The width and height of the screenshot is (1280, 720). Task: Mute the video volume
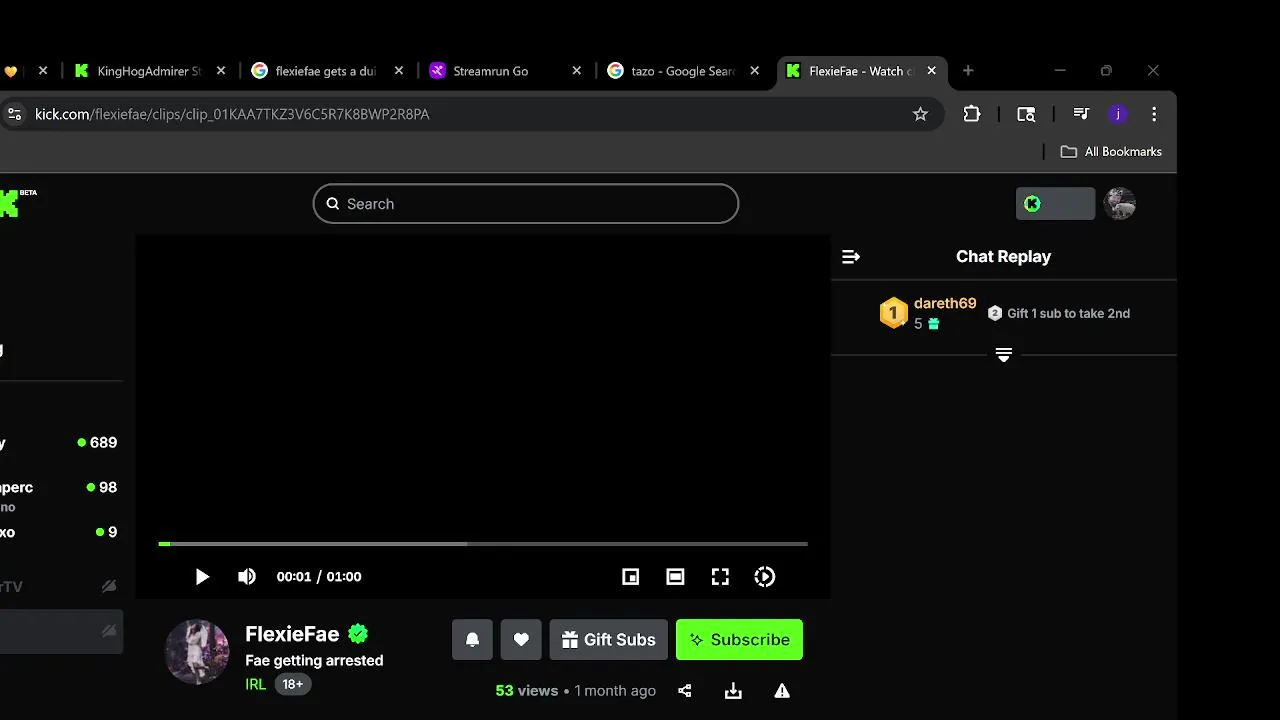pos(247,577)
